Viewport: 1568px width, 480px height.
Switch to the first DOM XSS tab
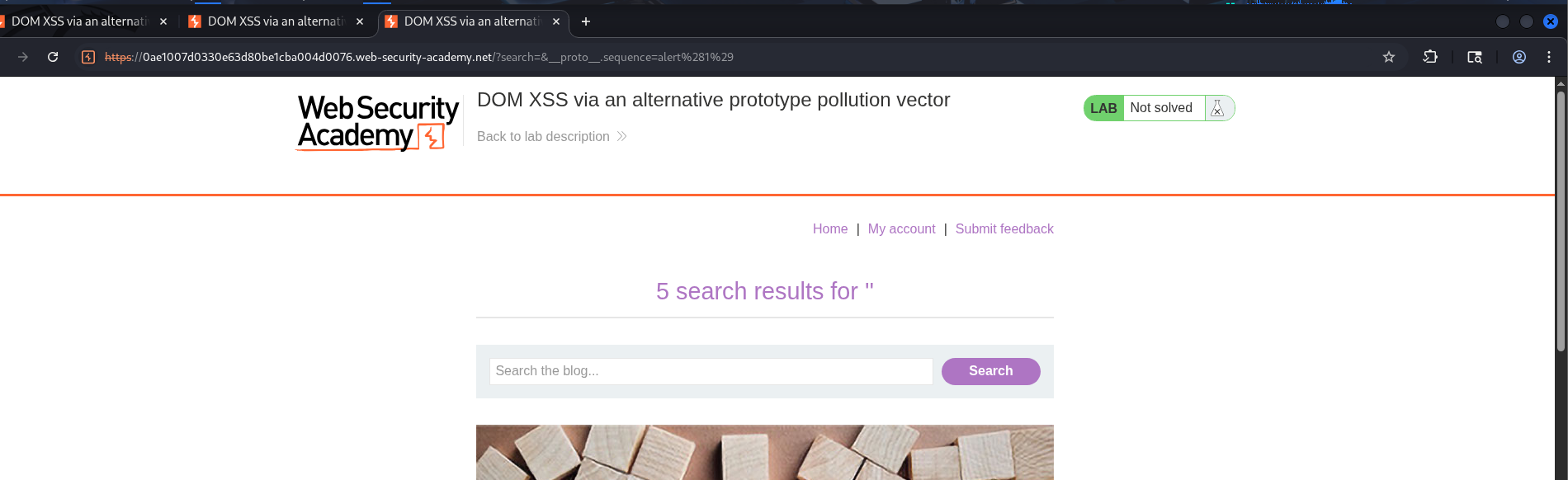click(78, 21)
